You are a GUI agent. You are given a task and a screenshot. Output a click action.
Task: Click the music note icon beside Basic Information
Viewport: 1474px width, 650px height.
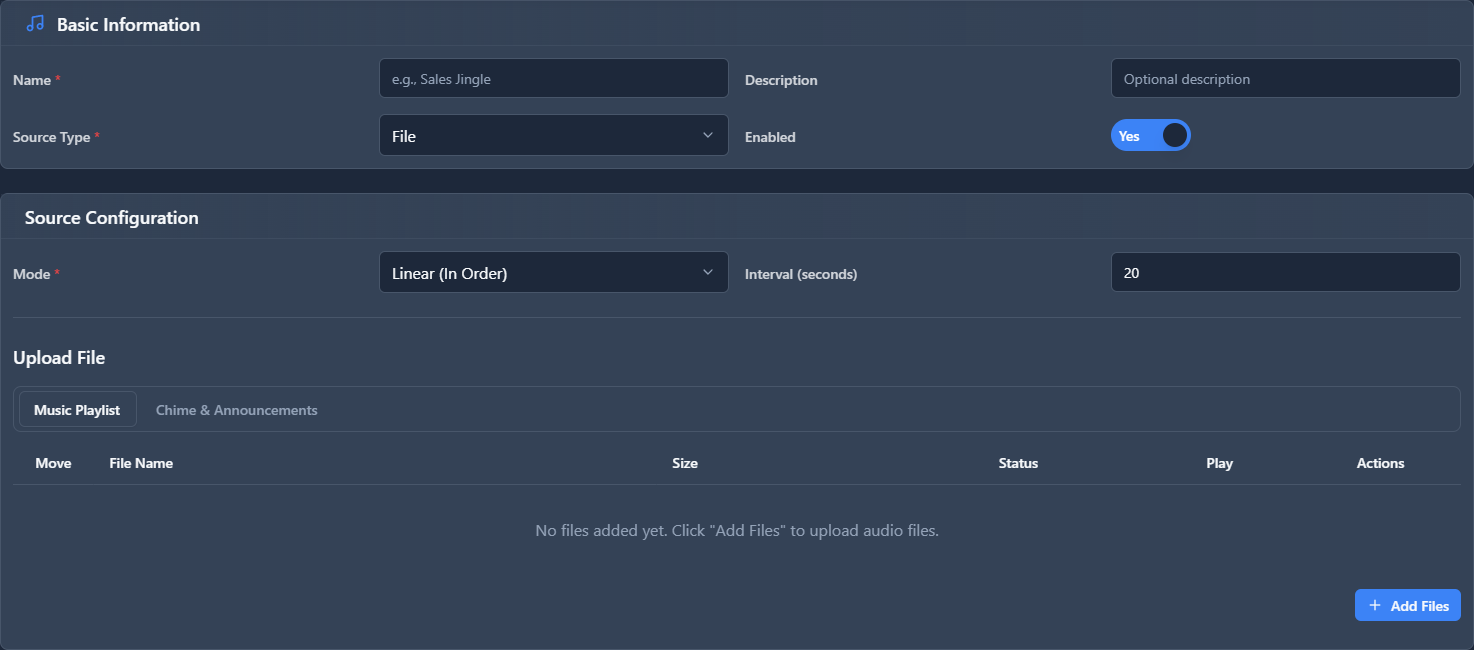35,24
